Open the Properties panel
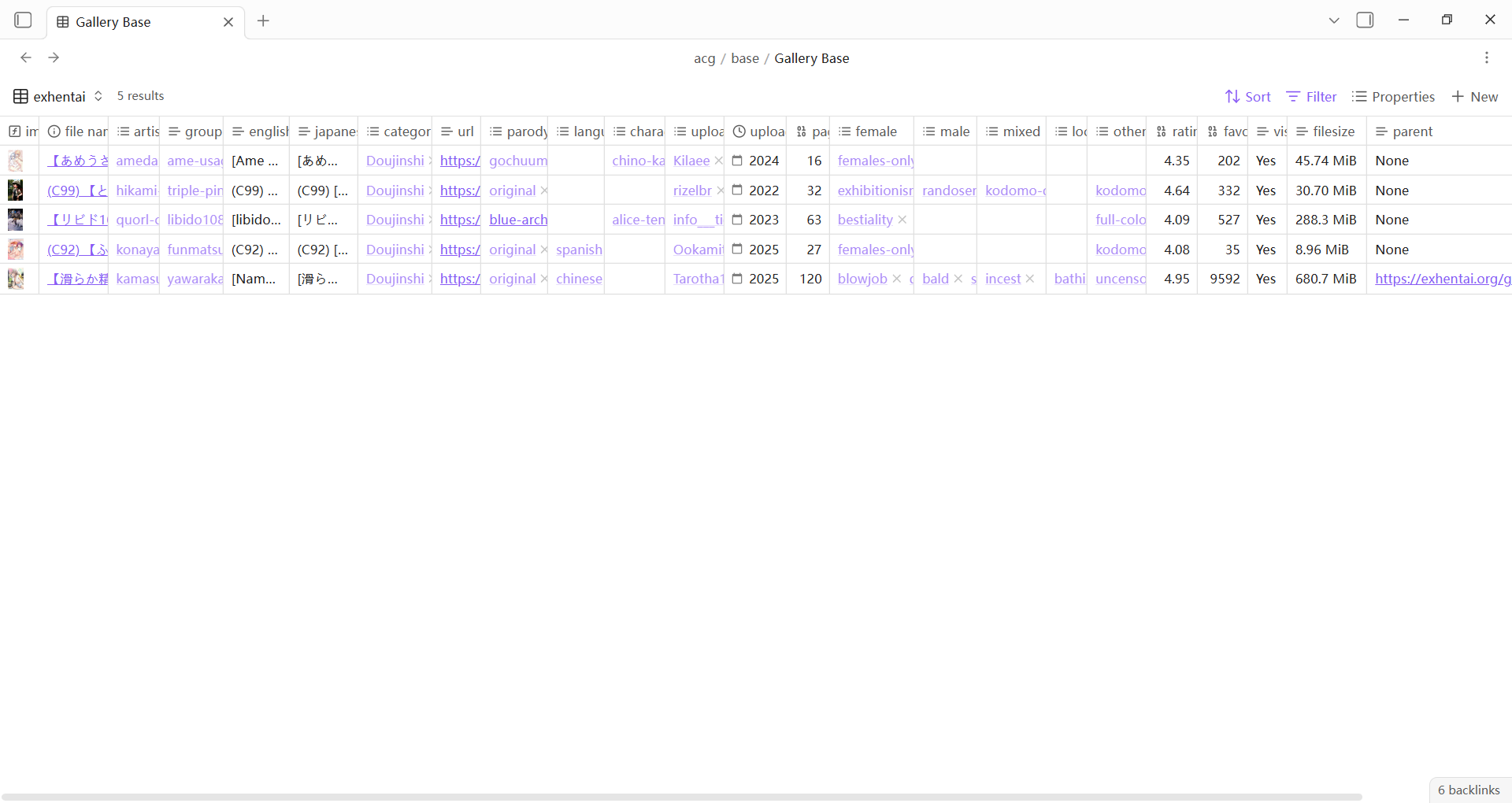Viewport: 1512px width, 803px height. 1393,97
